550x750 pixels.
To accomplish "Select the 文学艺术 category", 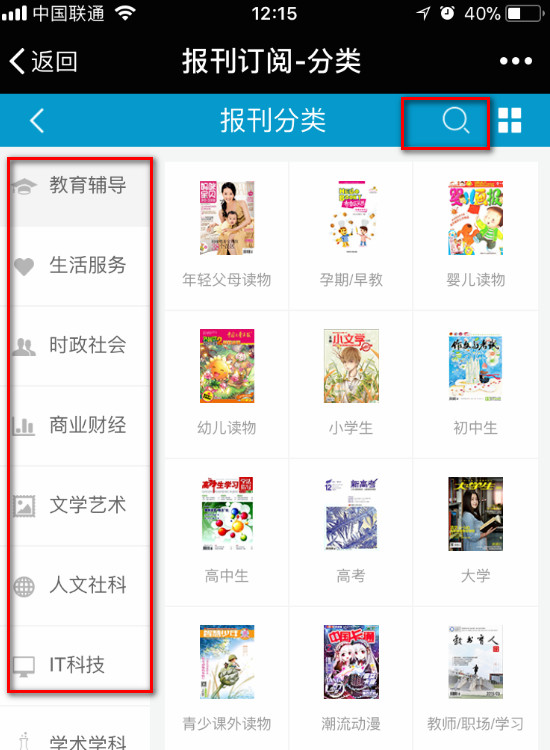I will click(77, 506).
